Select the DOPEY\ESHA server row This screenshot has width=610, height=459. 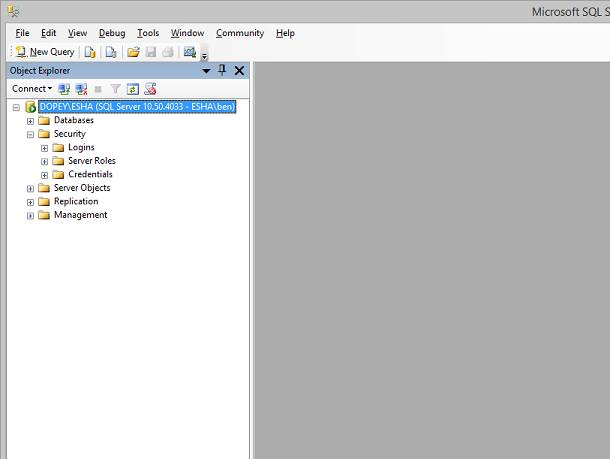coord(137,107)
